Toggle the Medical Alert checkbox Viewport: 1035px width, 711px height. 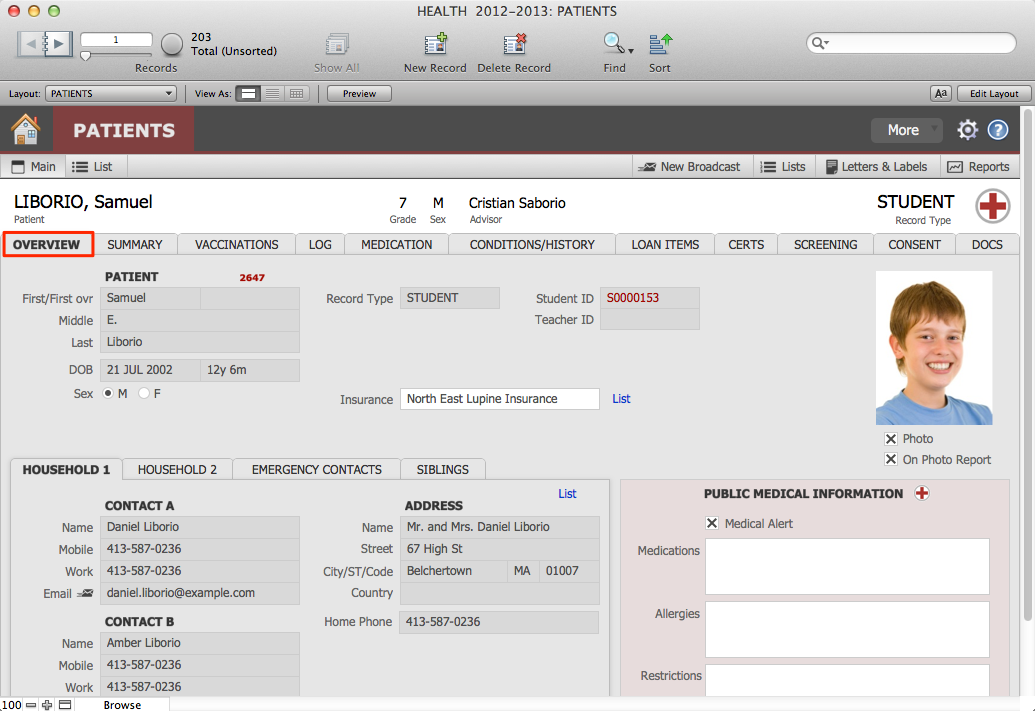712,523
